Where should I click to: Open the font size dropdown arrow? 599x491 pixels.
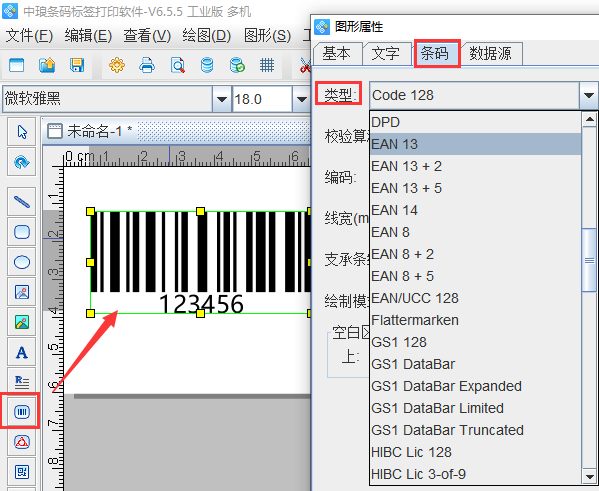pyautogui.click(x=302, y=99)
